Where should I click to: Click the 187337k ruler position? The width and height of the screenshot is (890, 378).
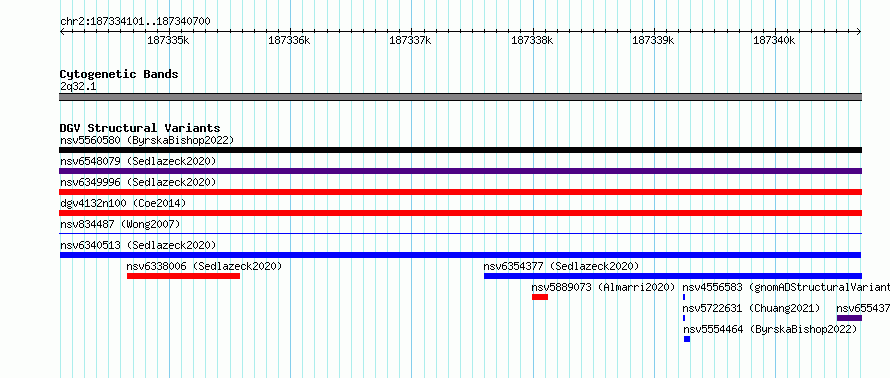[410, 40]
